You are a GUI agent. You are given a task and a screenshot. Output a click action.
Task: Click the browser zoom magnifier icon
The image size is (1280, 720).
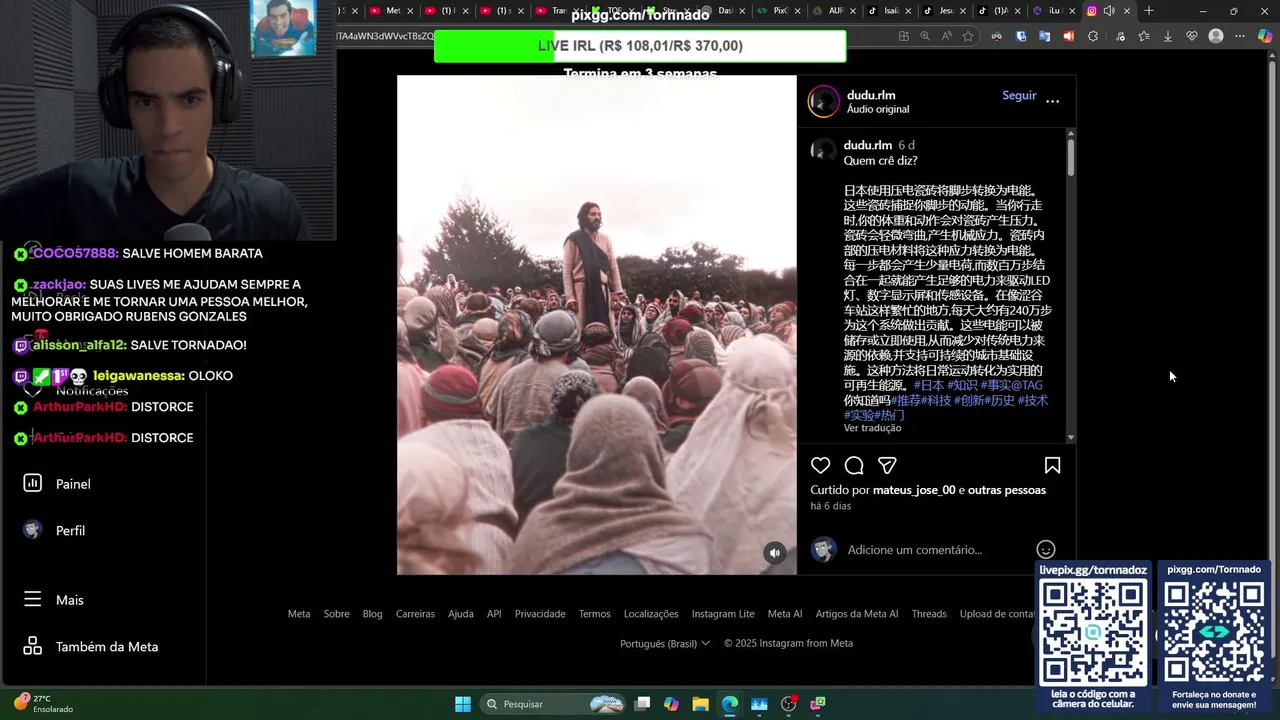point(925,36)
